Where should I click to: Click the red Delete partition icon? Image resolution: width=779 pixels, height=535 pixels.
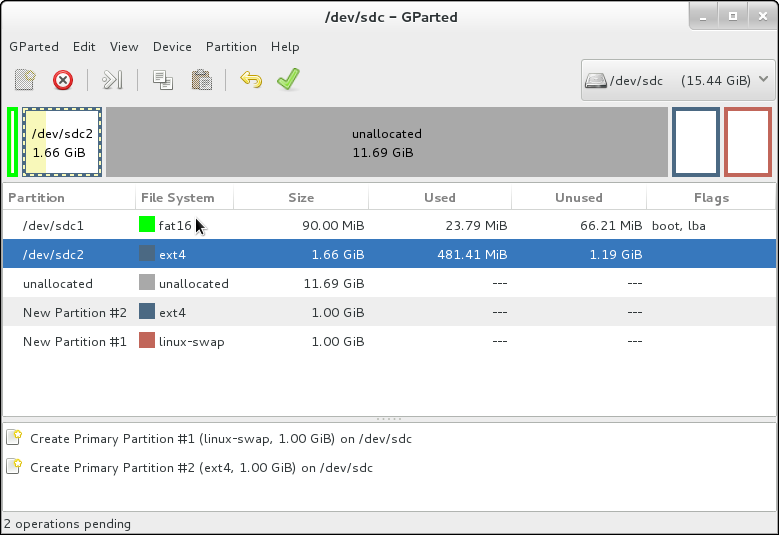(63, 80)
